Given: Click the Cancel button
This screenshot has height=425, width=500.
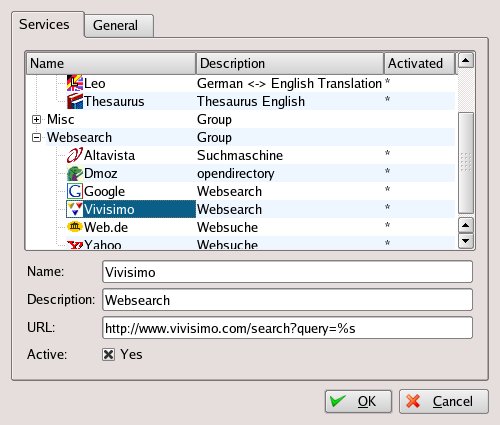Looking at the screenshot, I should (x=444, y=401).
